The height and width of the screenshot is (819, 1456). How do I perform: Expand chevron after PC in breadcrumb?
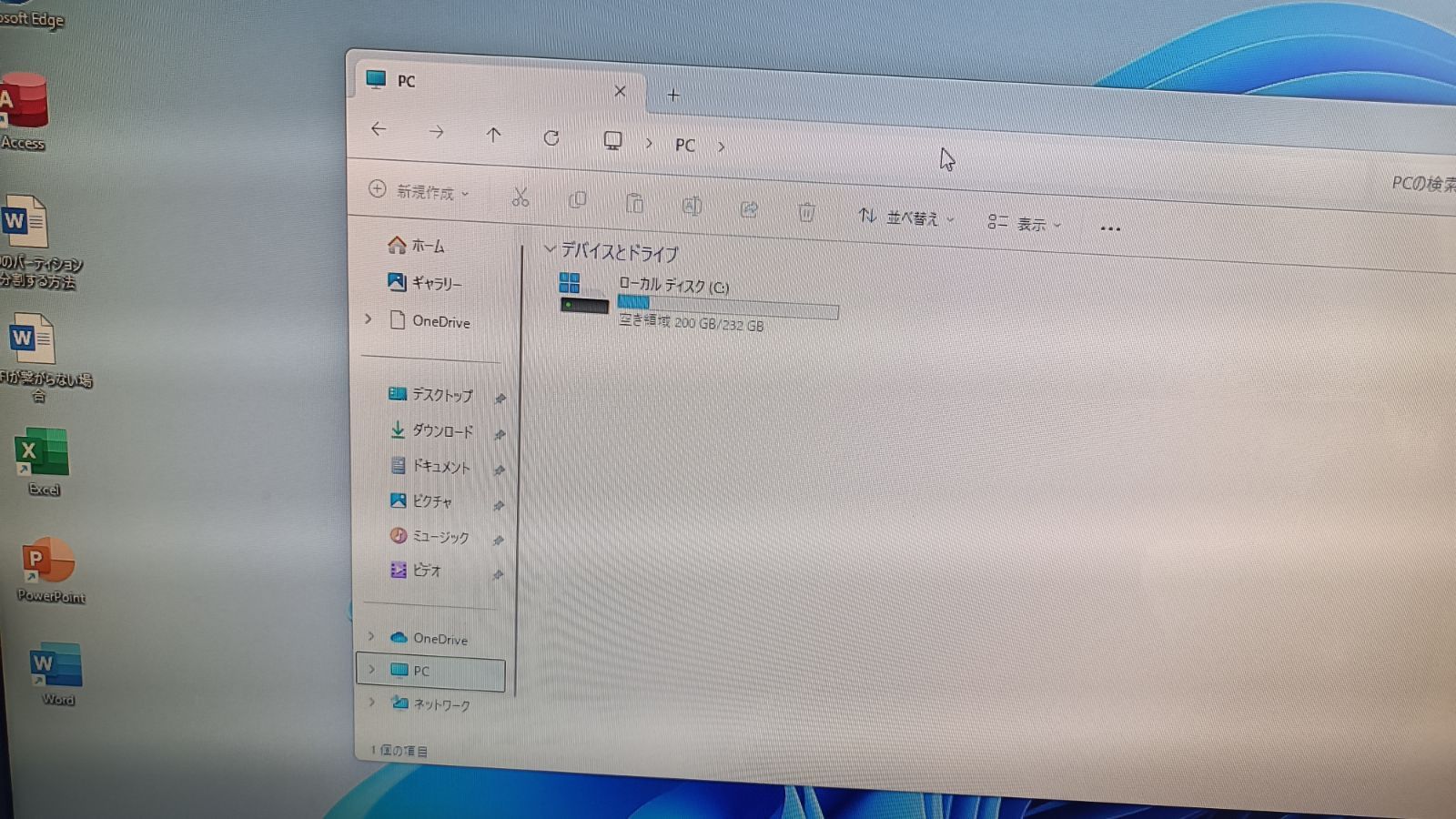click(x=722, y=147)
